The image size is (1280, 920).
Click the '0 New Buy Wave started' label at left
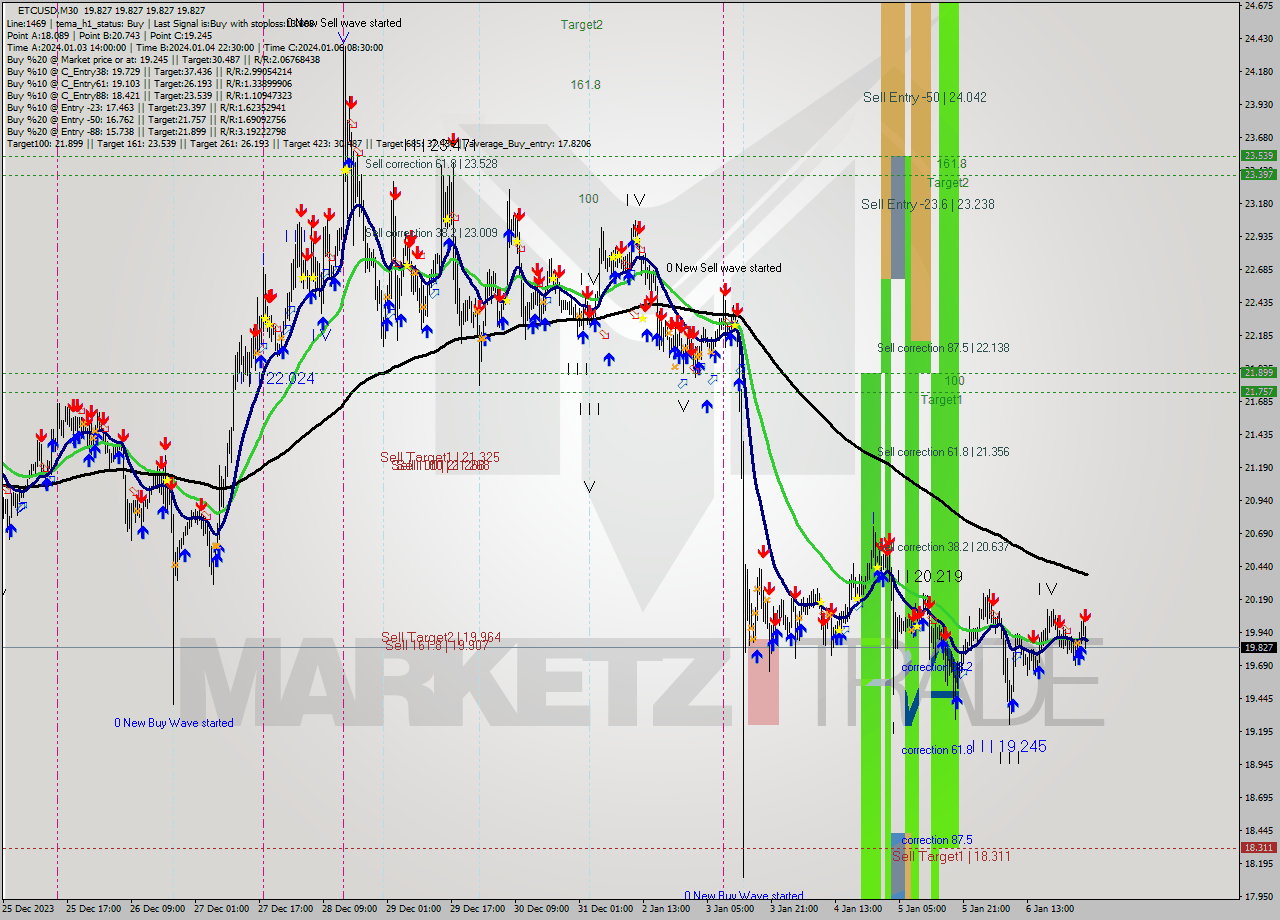point(174,723)
